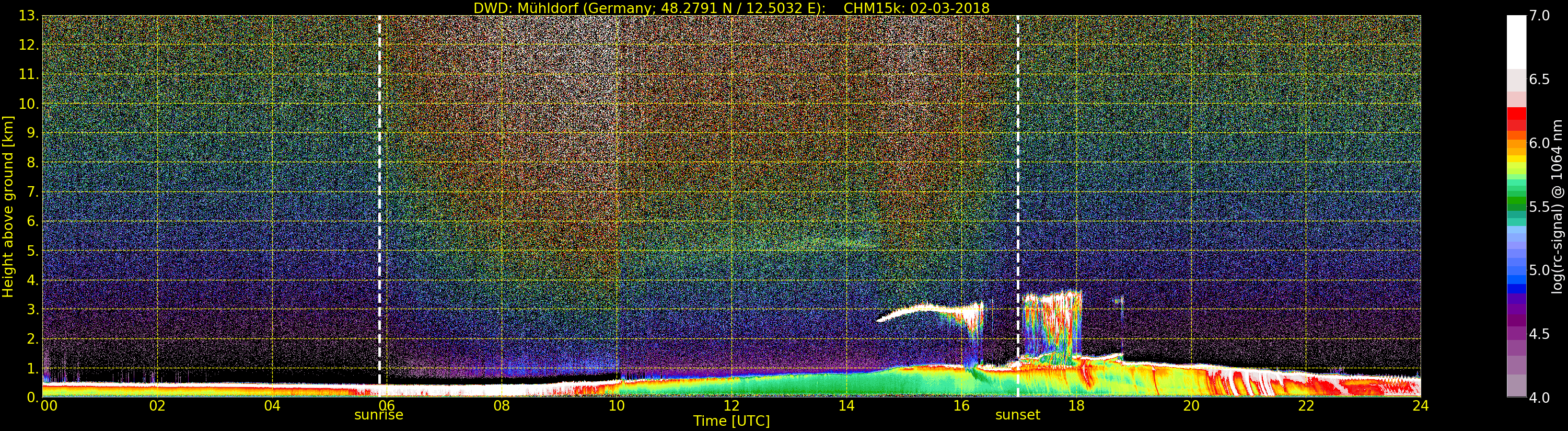Click the '22' time tick label

tap(1306, 405)
